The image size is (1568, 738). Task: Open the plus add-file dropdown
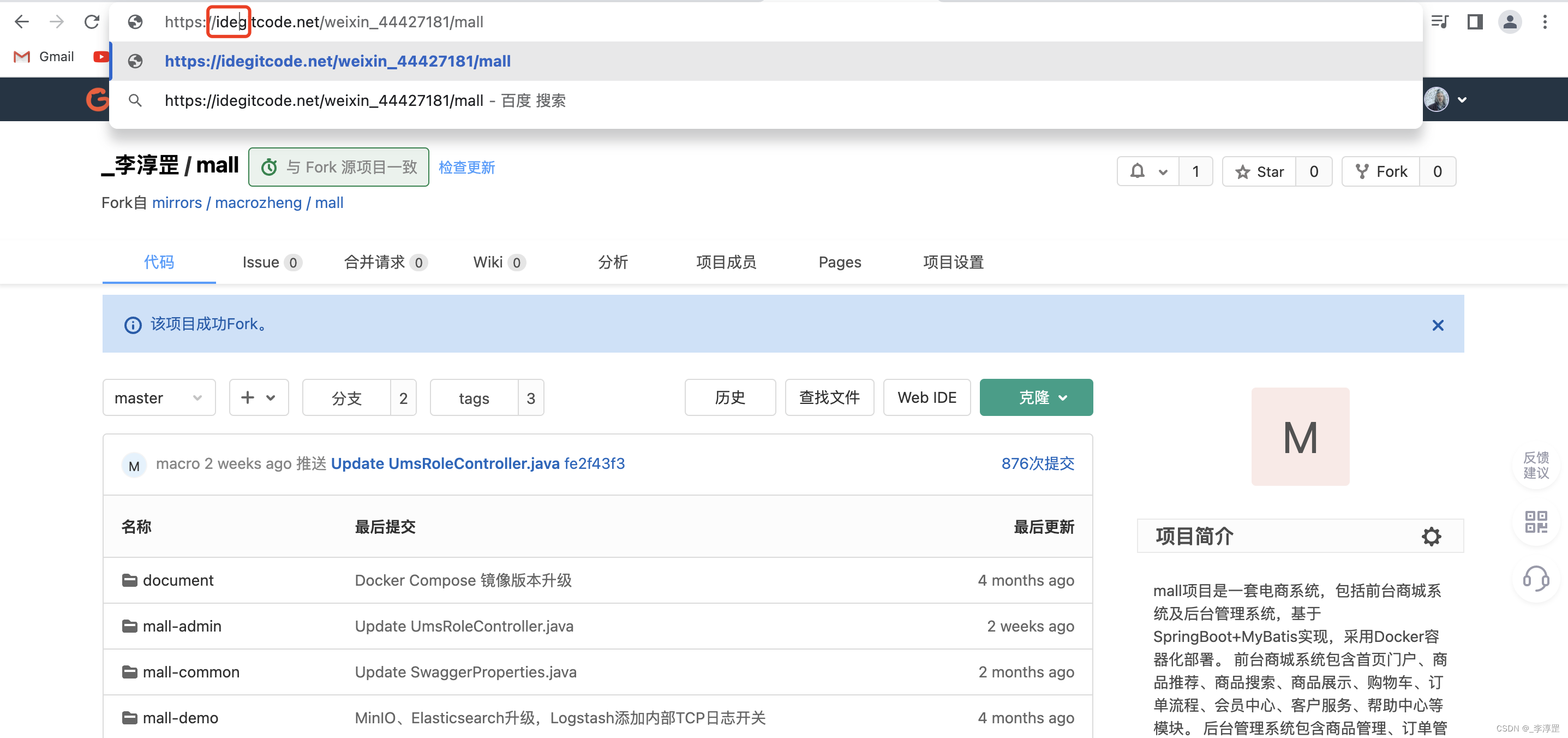tap(259, 397)
